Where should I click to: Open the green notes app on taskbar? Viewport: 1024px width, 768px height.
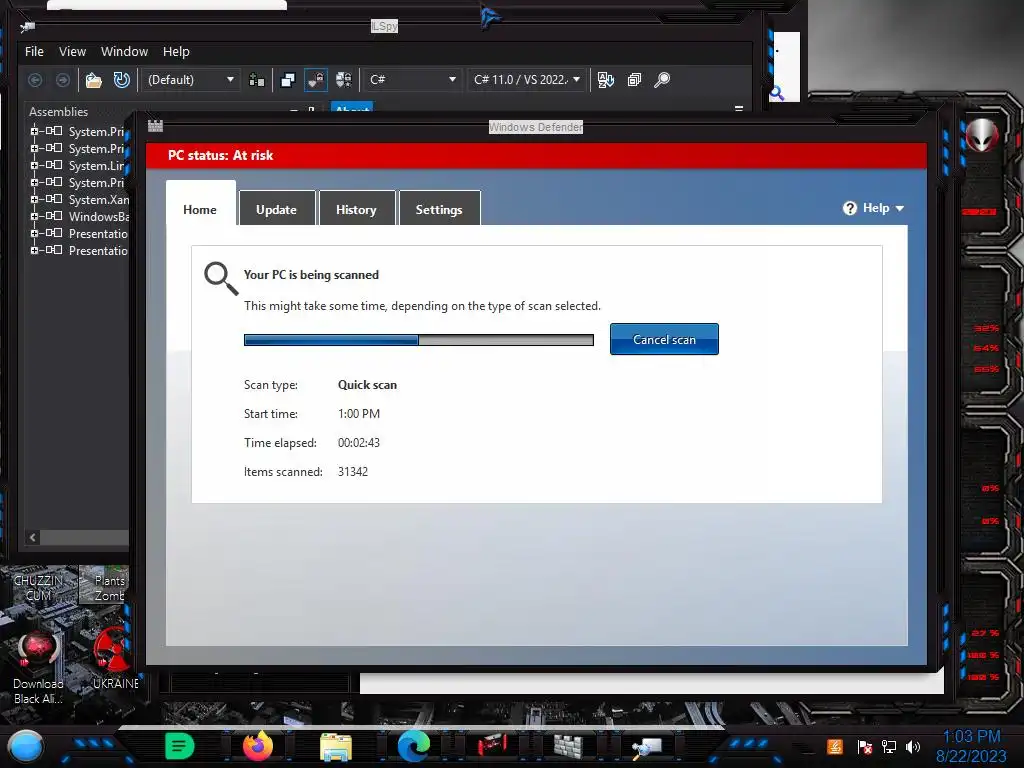tap(180, 746)
